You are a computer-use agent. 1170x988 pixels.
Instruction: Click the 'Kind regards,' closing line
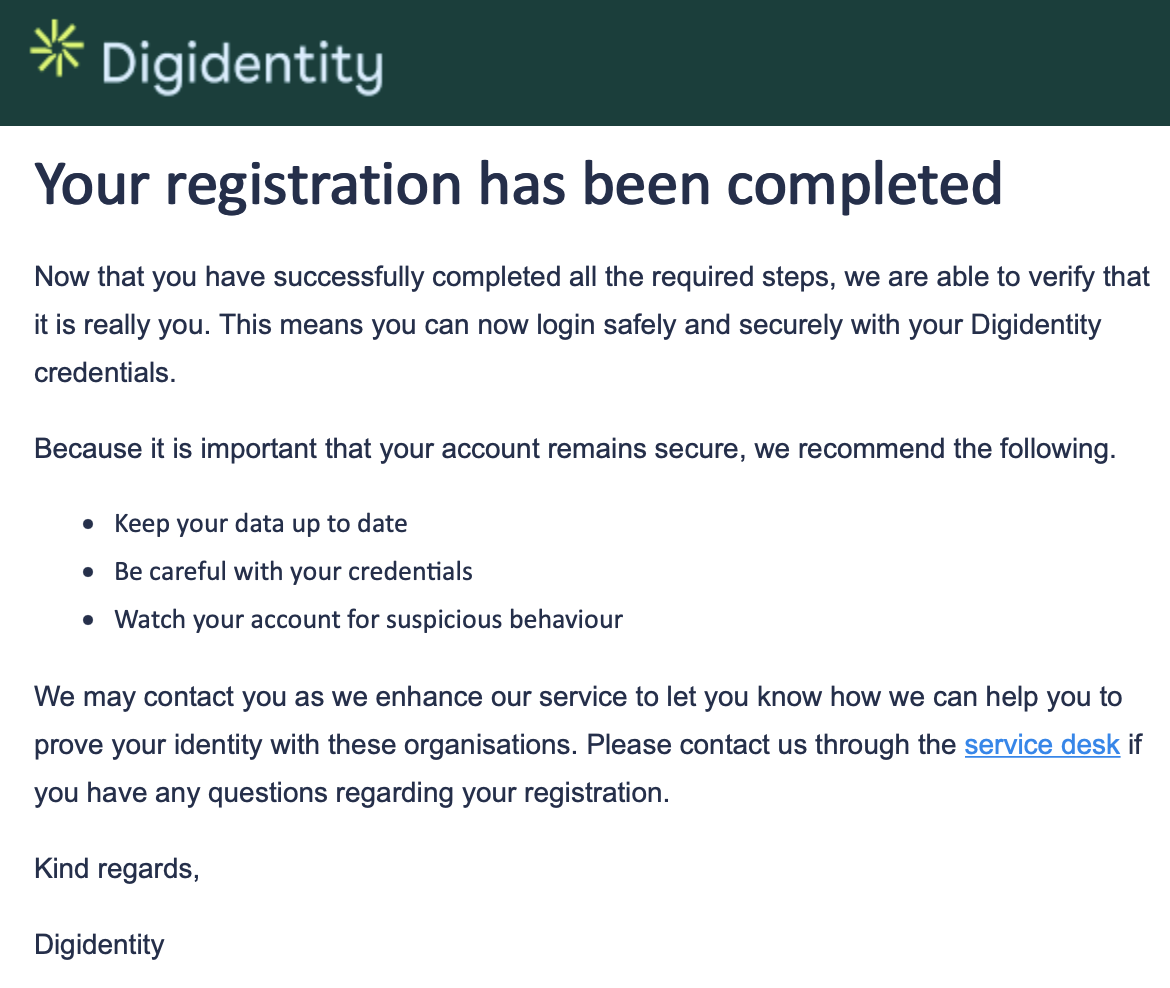(x=117, y=869)
